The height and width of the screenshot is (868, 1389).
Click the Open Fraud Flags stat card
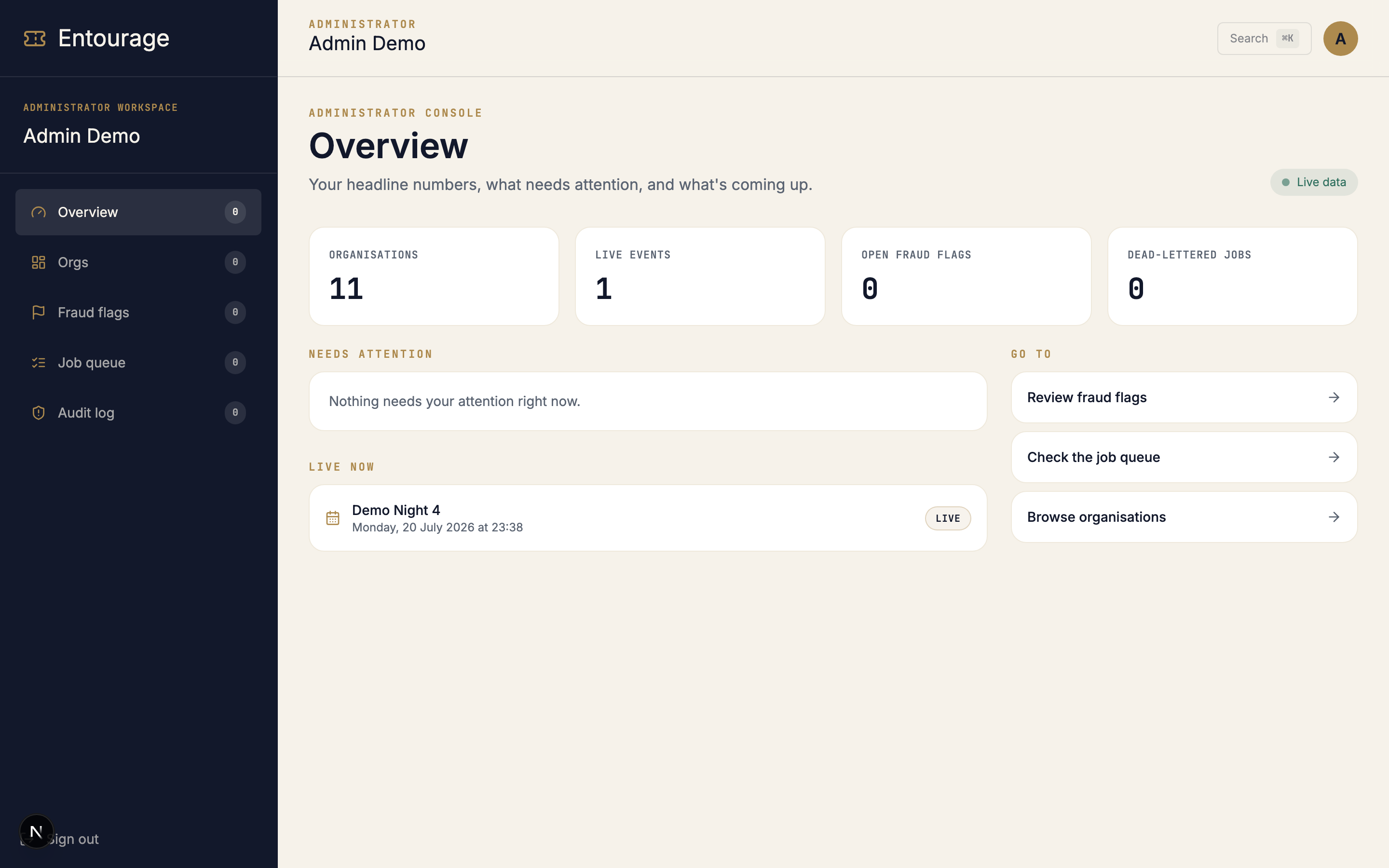click(x=966, y=276)
